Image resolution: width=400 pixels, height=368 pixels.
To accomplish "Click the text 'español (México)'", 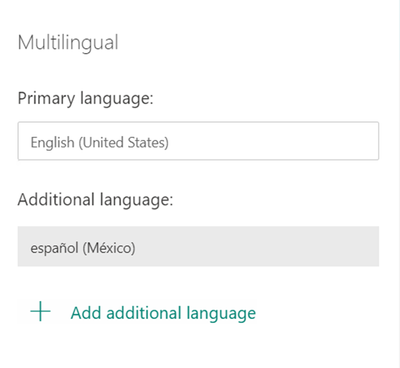I will pos(83,248).
